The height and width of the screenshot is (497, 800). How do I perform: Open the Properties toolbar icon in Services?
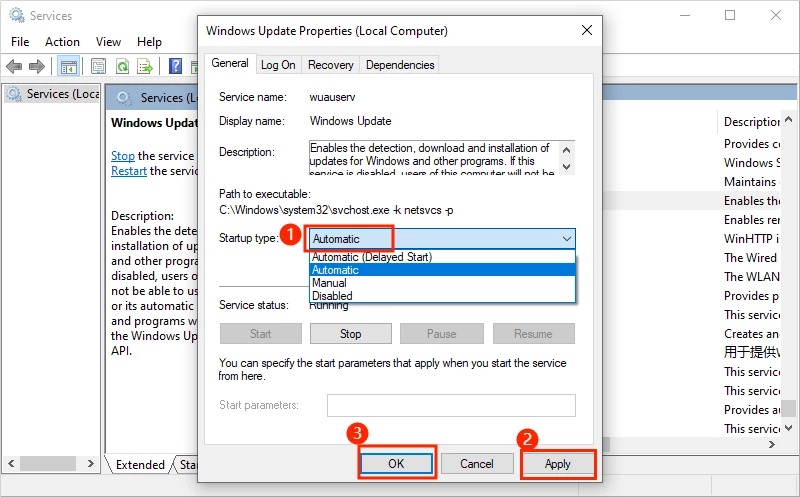coord(98,66)
